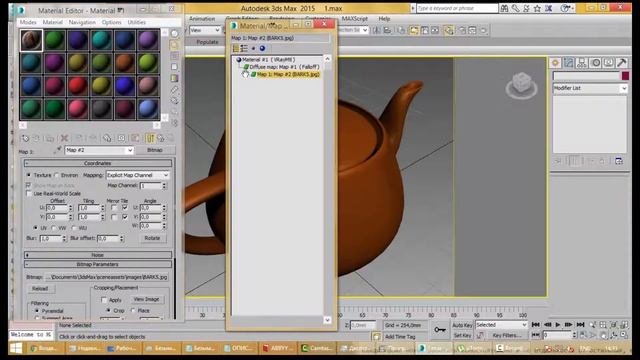
Task: Open Key Filters button
Action: [506, 335]
